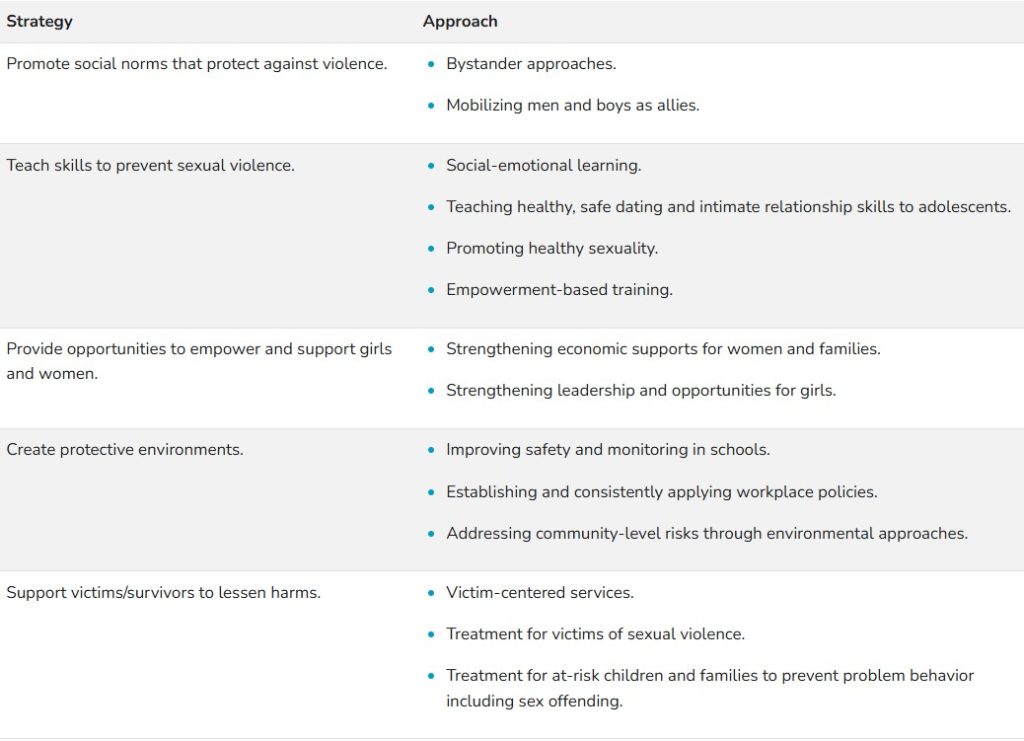Select 'Mobilizing men and boys as allies'

tap(573, 105)
